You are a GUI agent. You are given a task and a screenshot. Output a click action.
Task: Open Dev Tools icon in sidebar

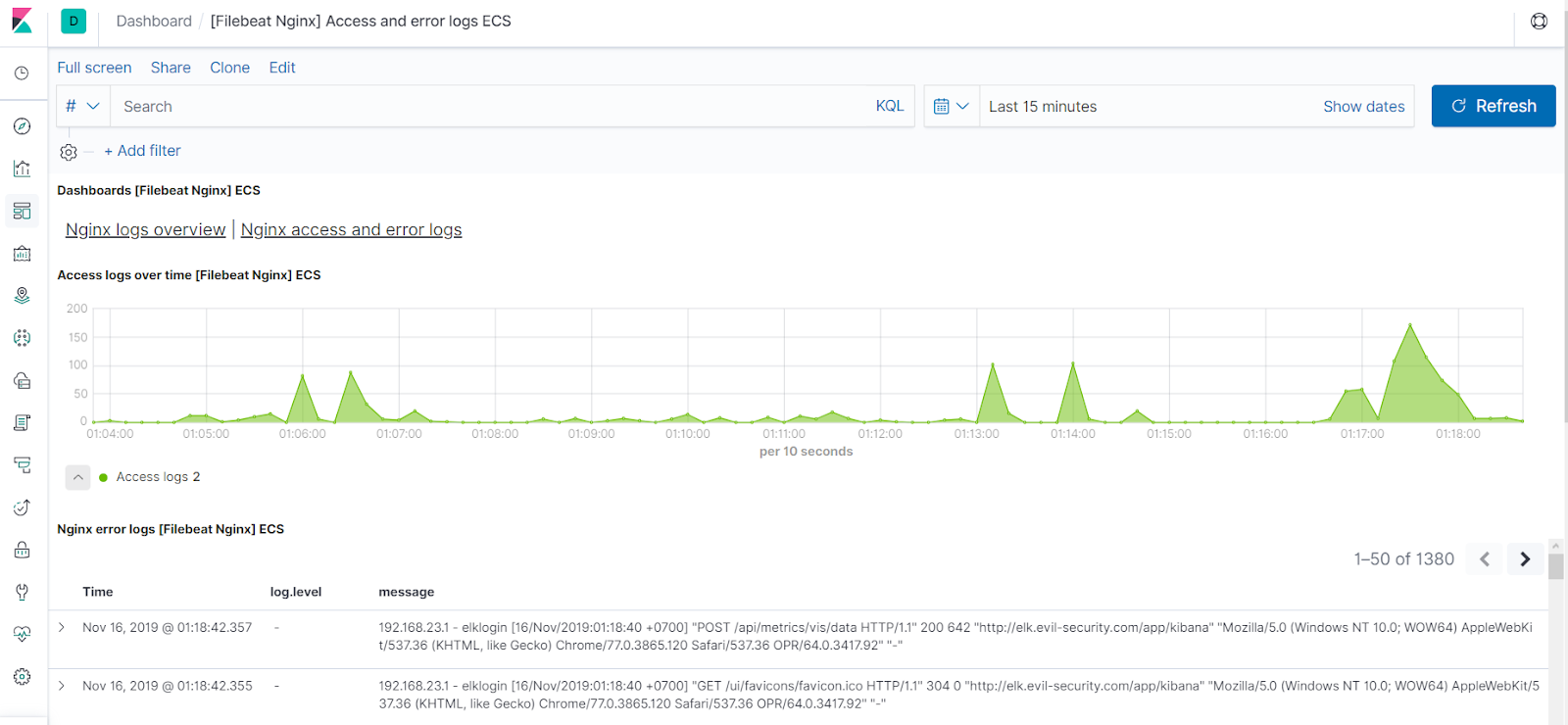click(x=22, y=592)
